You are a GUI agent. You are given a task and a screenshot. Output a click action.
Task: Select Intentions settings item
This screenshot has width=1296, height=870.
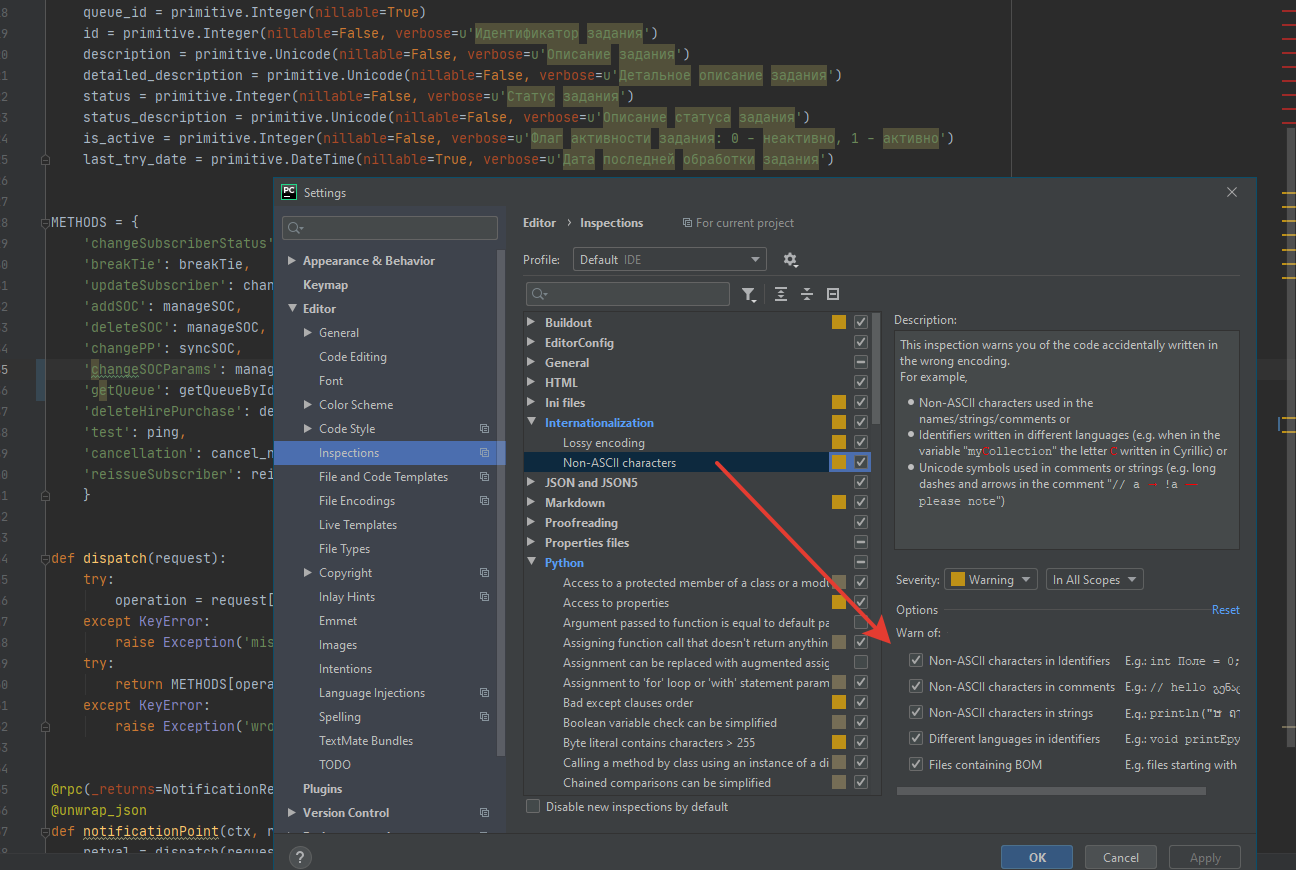(x=345, y=669)
